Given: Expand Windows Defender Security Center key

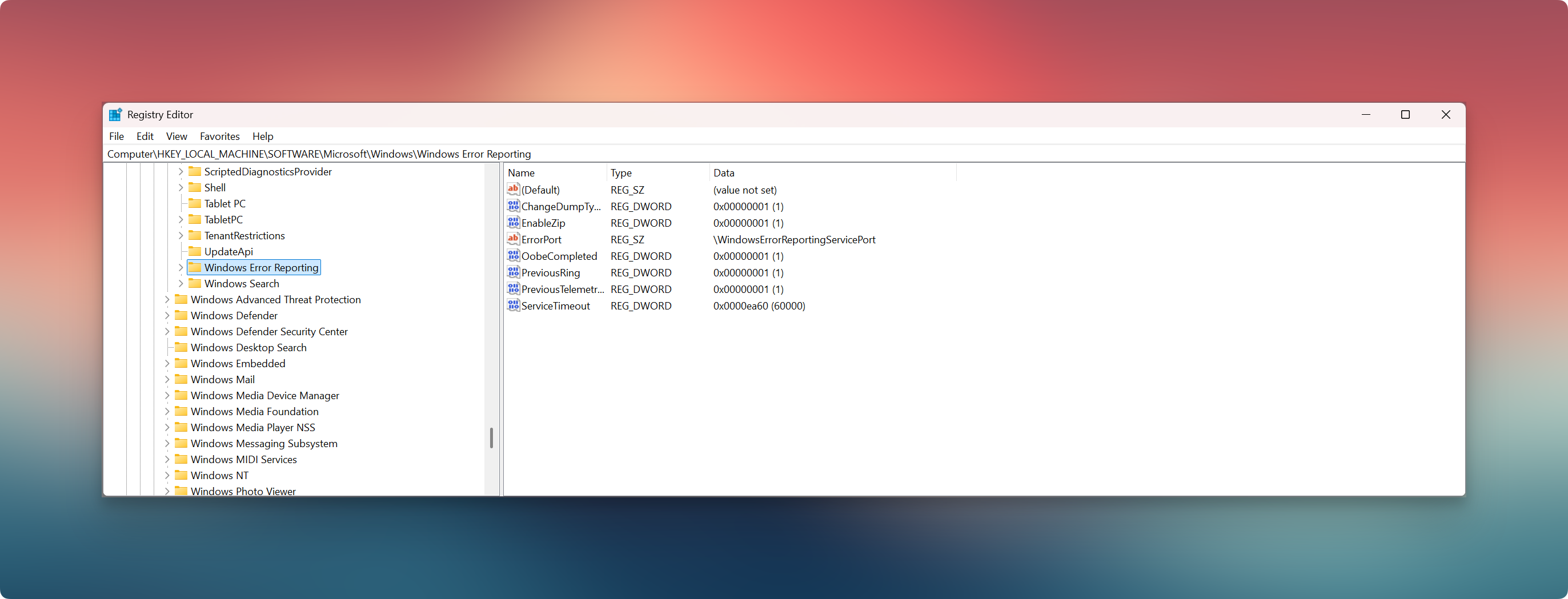Looking at the screenshot, I should (167, 331).
